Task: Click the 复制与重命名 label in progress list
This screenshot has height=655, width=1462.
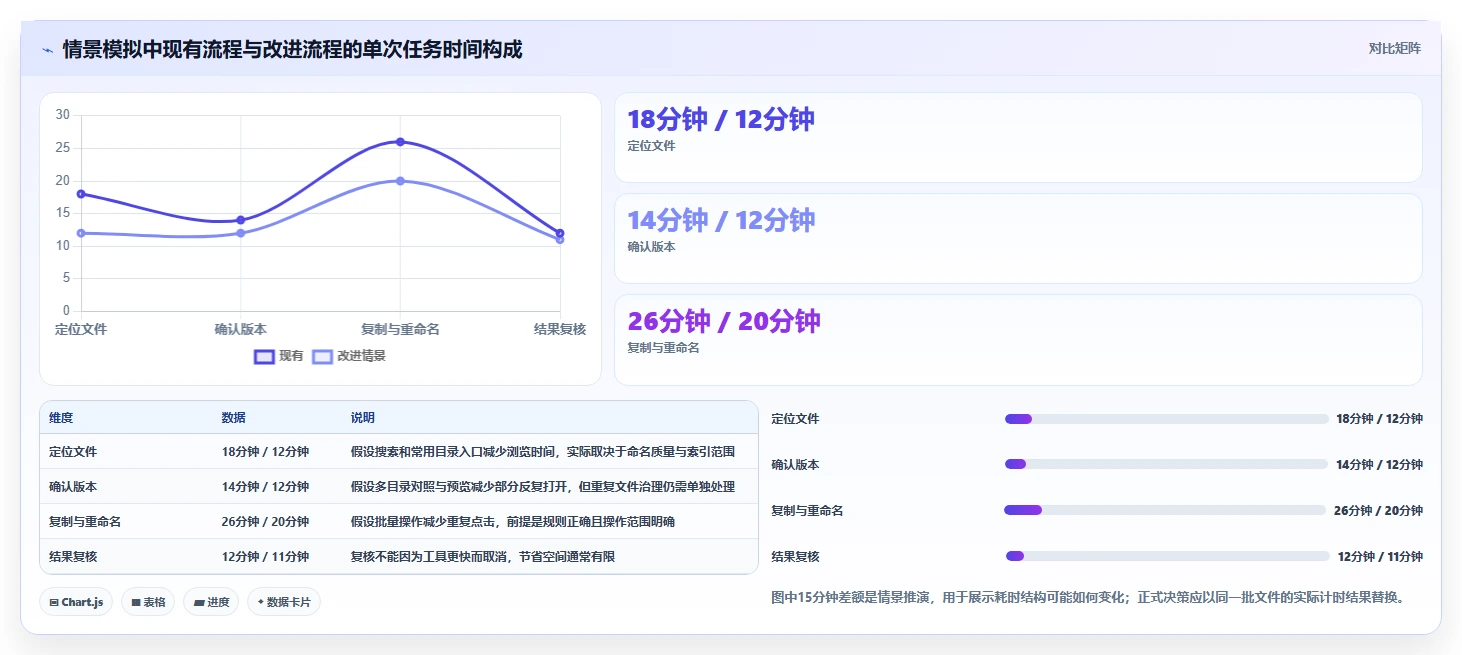Action: pos(807,511)
